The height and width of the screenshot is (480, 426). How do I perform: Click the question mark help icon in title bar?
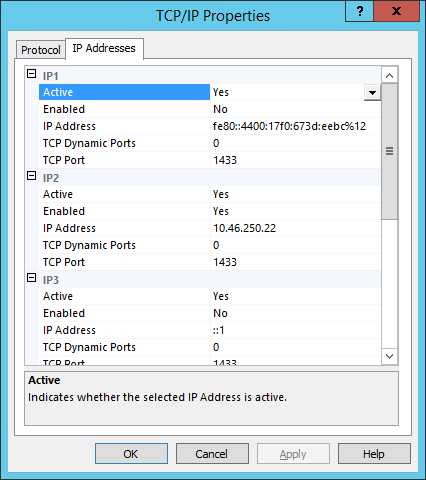coord(360,11)
